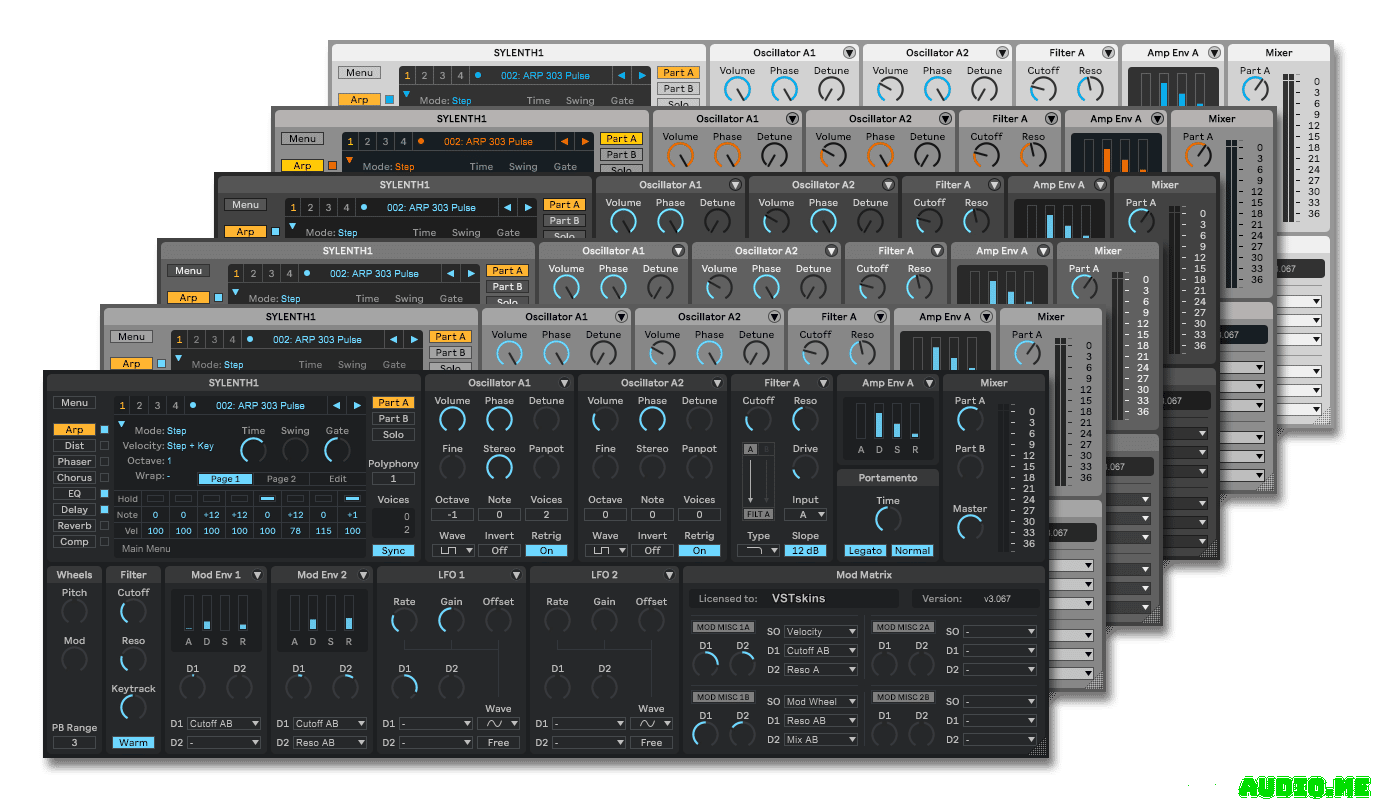Screen dimensions: 1373x800
Task: Enable the Dist effect checkbox
Action: coord(104,446)
